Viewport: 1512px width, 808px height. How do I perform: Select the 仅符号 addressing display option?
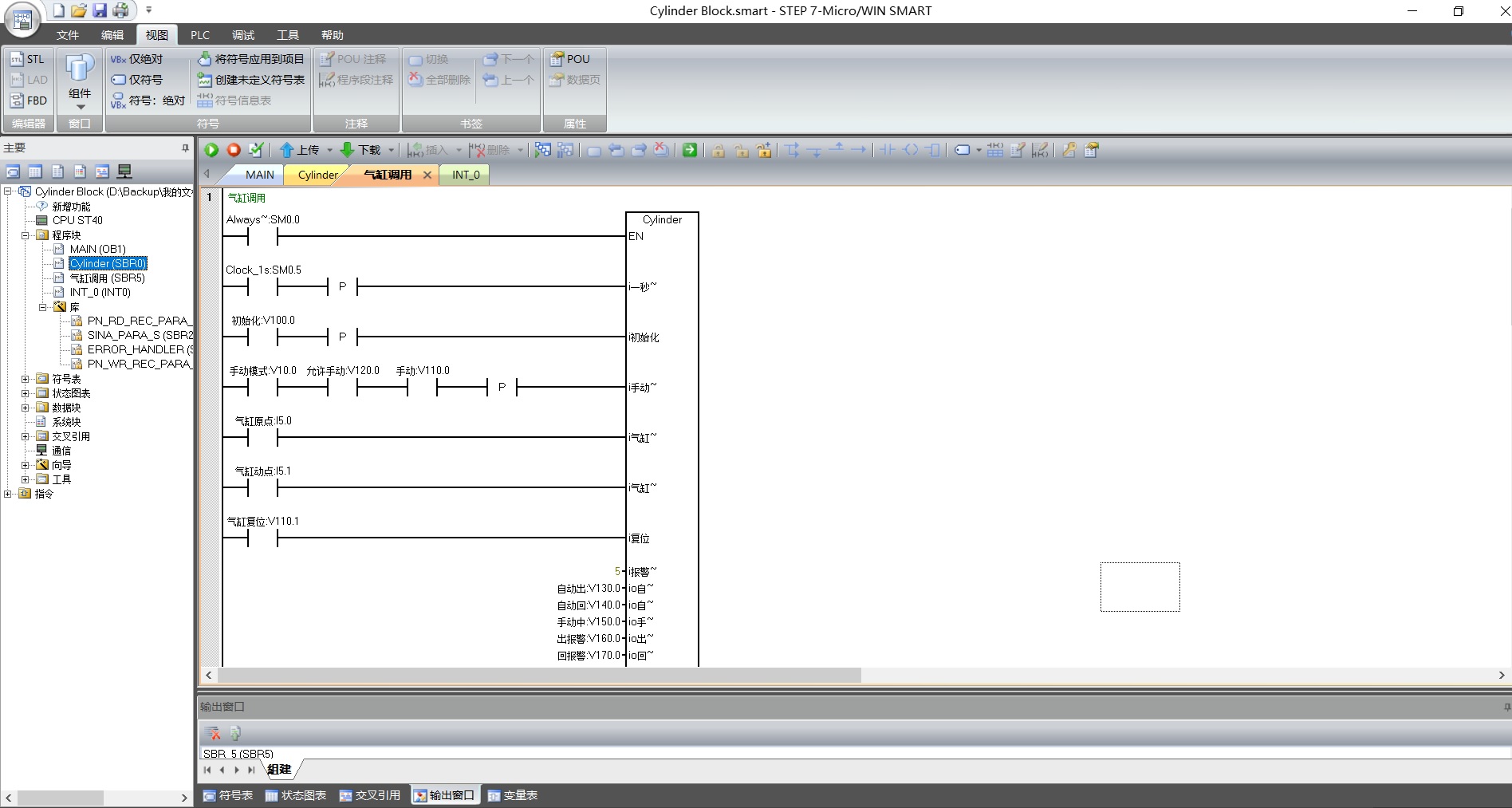click(x=136, y=80)
